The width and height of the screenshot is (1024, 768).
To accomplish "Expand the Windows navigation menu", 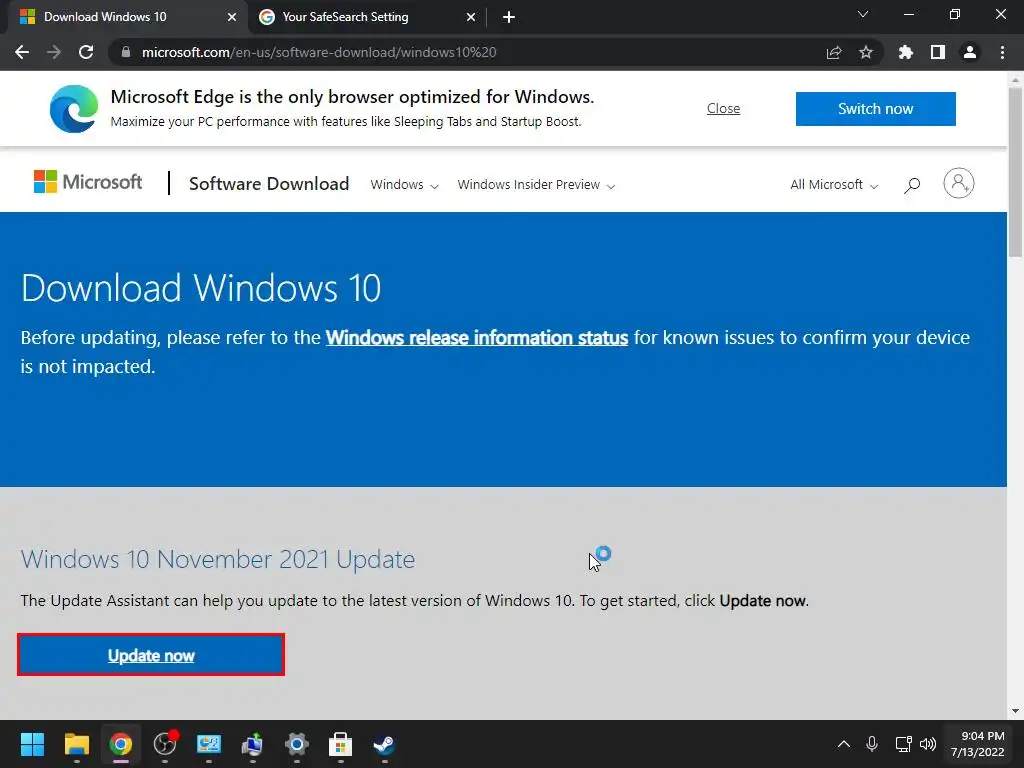I will pyautogui.click(x=404, y=185).
